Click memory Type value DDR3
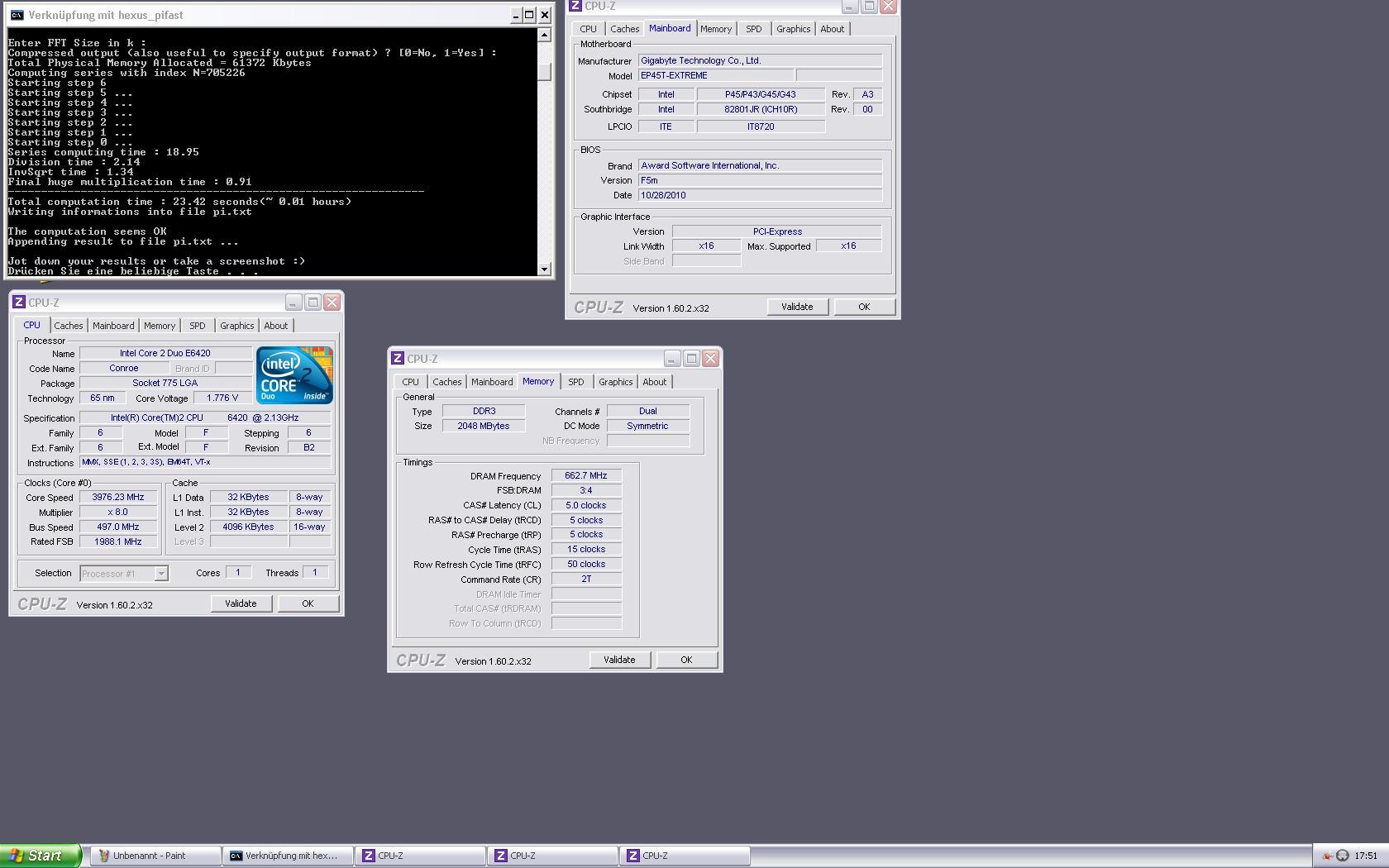 (484, 412)
